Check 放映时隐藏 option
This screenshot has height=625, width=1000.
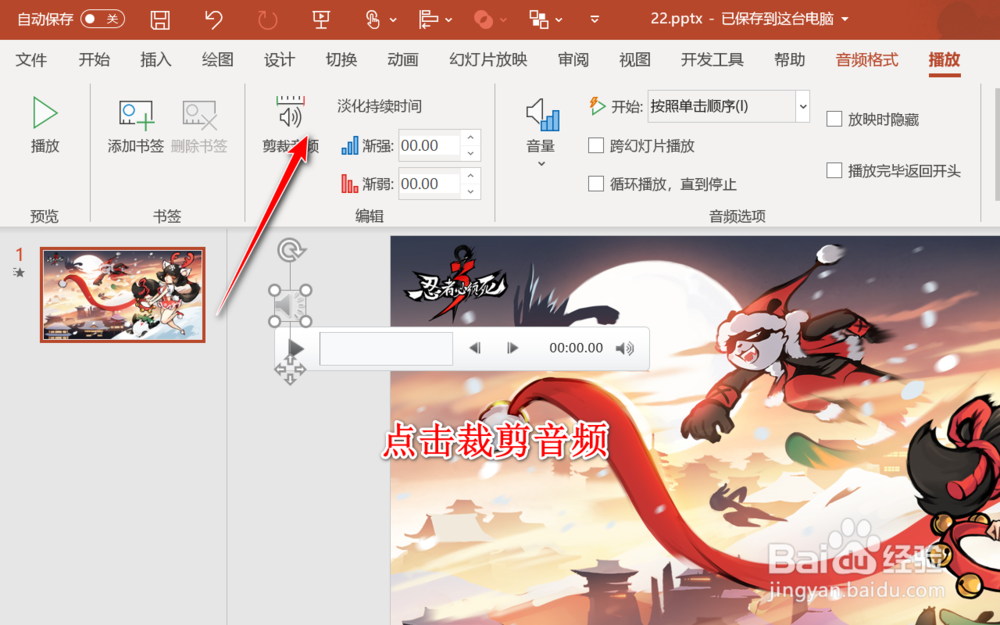point(834,119)
